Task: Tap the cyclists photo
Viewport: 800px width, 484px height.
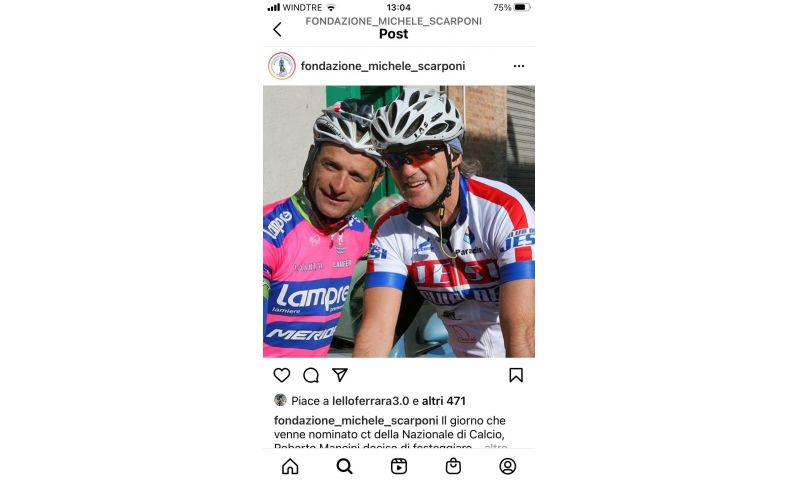Action: (x=399, y=221)
